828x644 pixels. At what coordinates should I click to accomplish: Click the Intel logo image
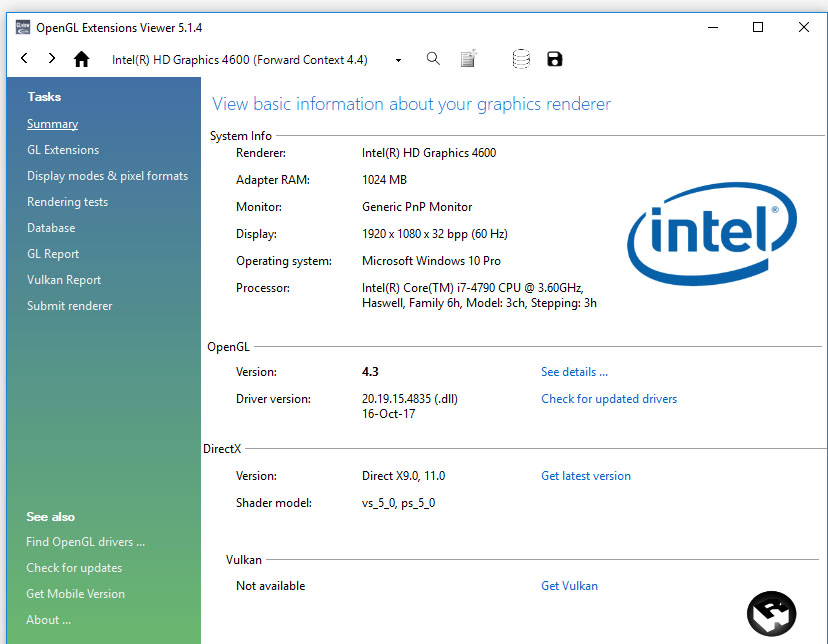712,234
